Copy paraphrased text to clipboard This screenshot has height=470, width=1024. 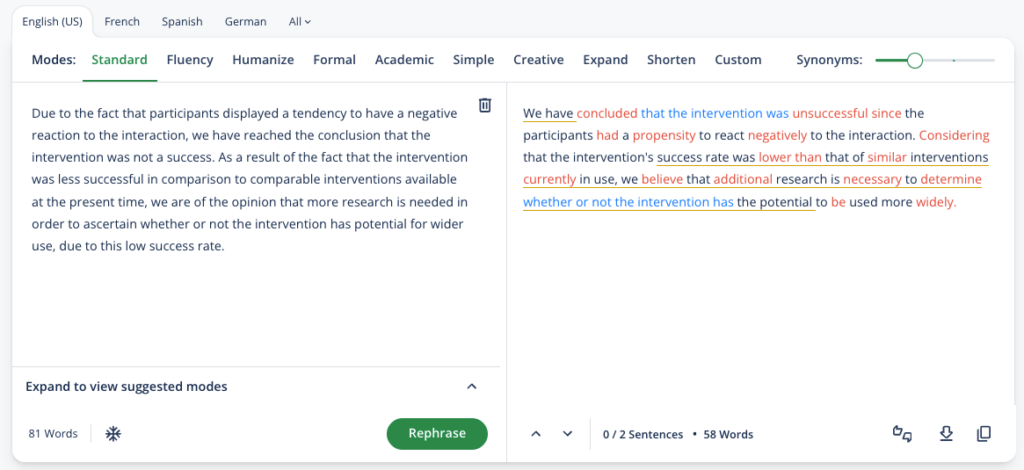point(984,434)
